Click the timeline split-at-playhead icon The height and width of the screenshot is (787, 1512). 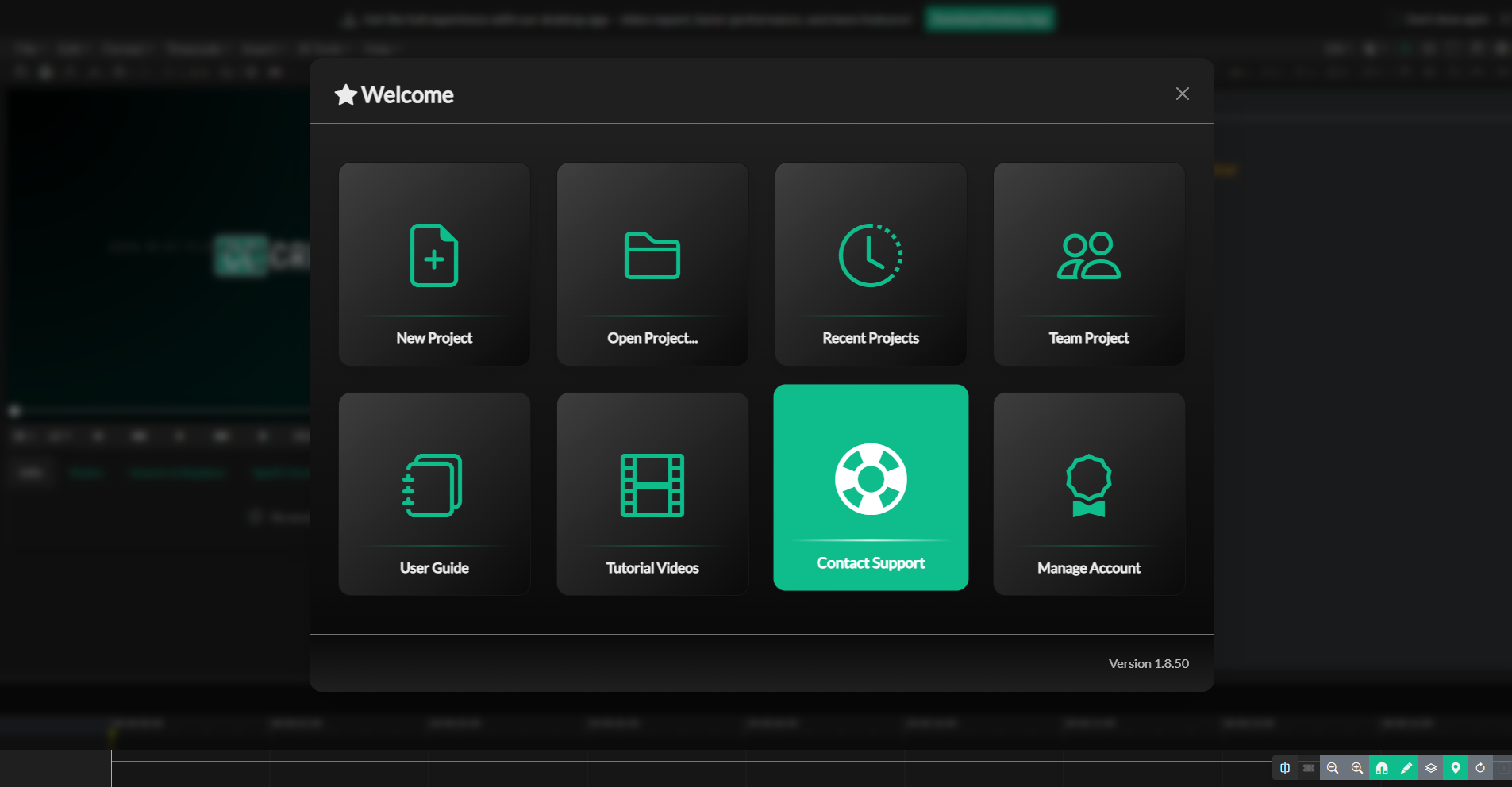(1284, 768)
